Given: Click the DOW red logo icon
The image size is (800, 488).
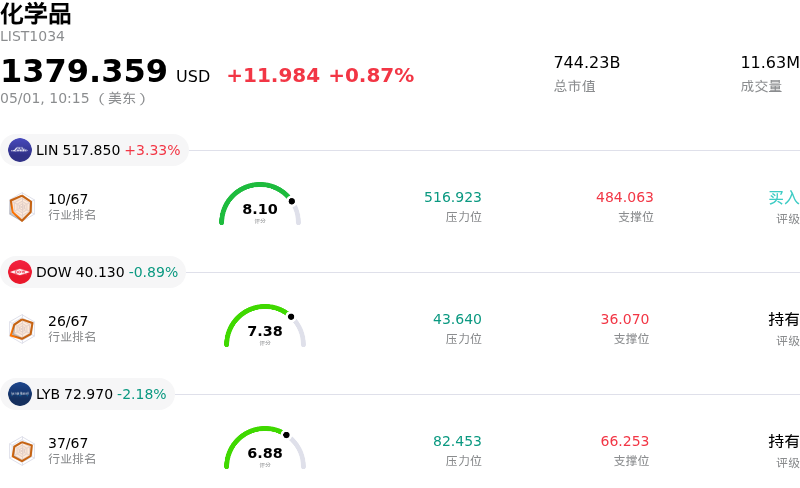Looking at the screenshot, I should pyautogui.click(x=20, y=272).
